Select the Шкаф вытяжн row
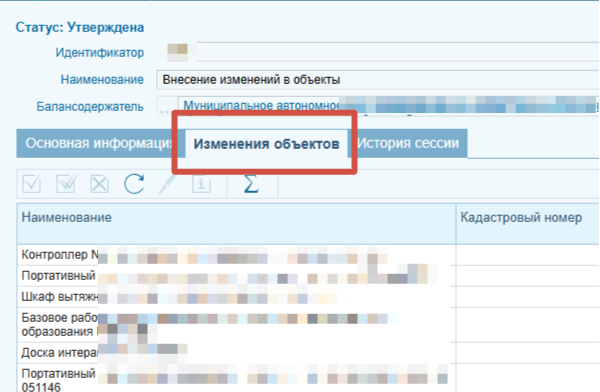 click(x=308, y=297)
